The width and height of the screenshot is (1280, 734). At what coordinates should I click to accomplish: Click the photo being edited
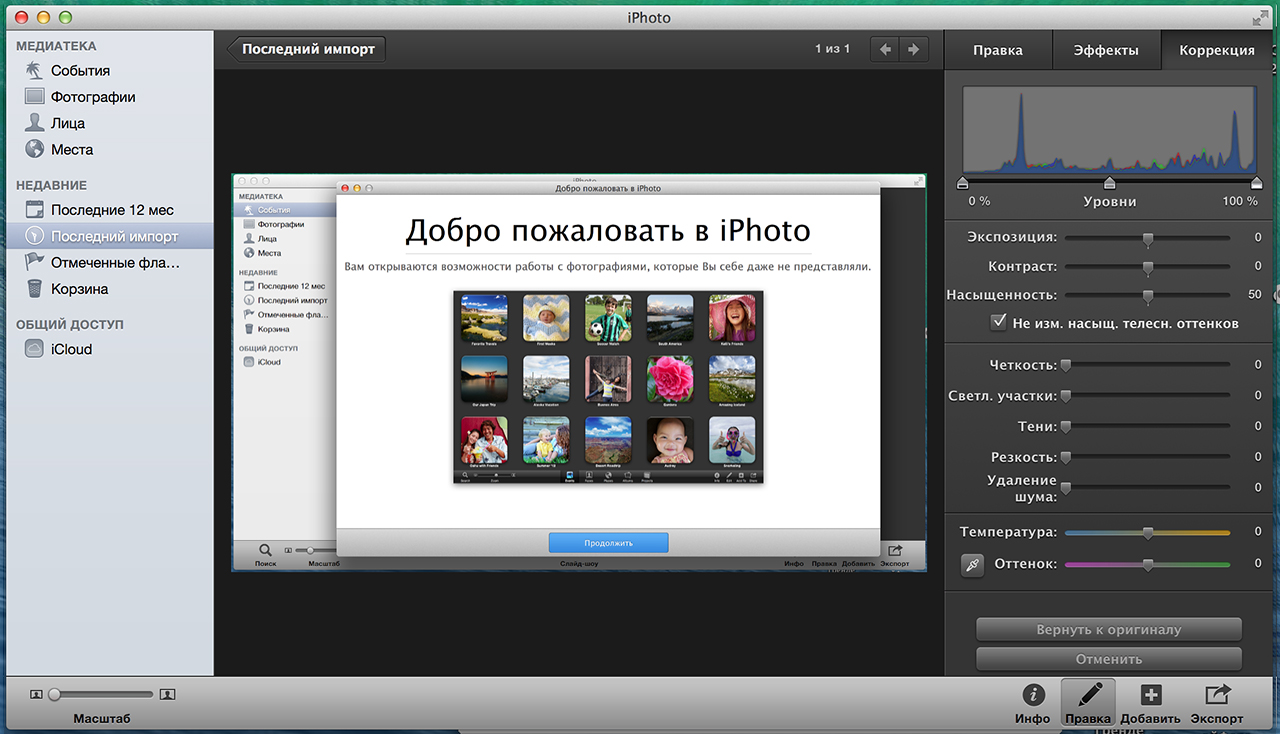click(x=579, y=372)
